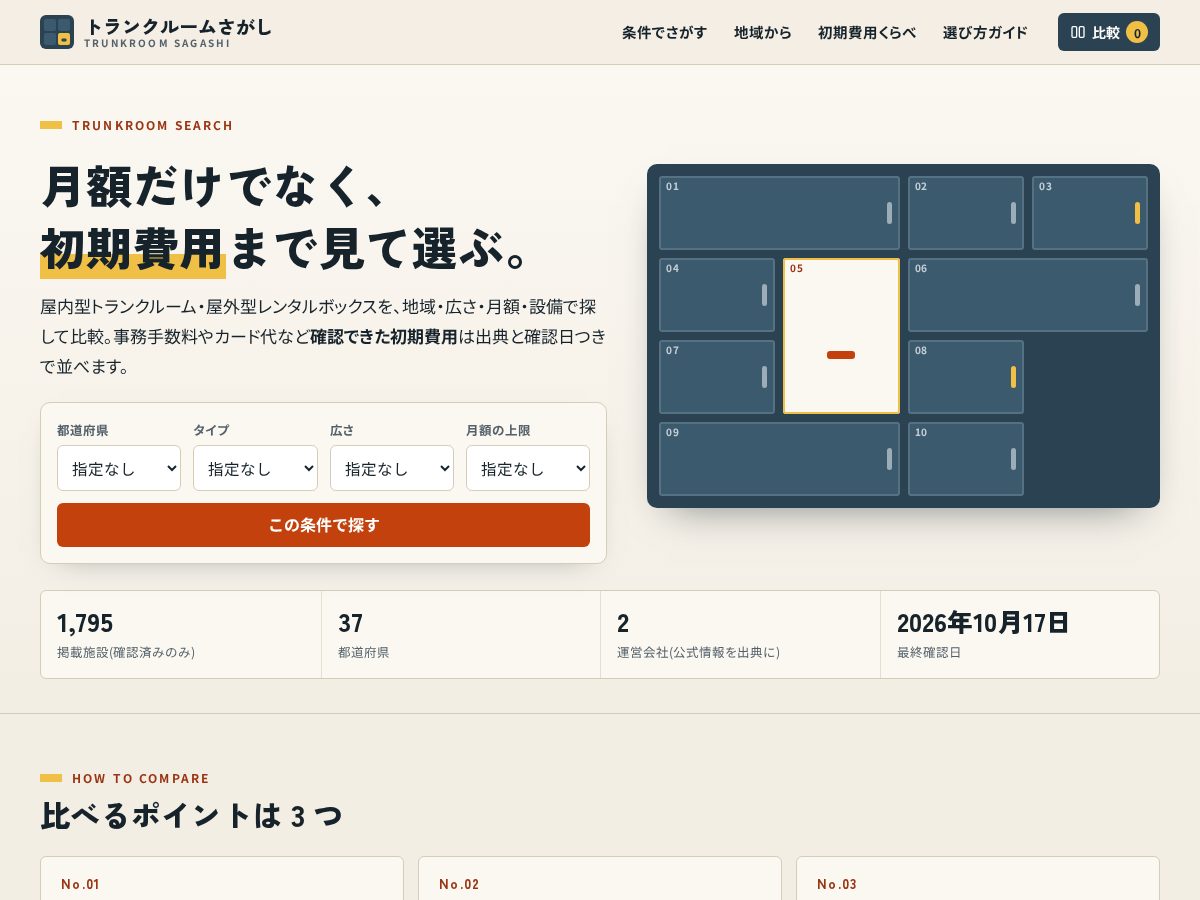Expand the 都道府県 dropdown
The height and width of the screenshot is (900, 1200).
[119, 468]
